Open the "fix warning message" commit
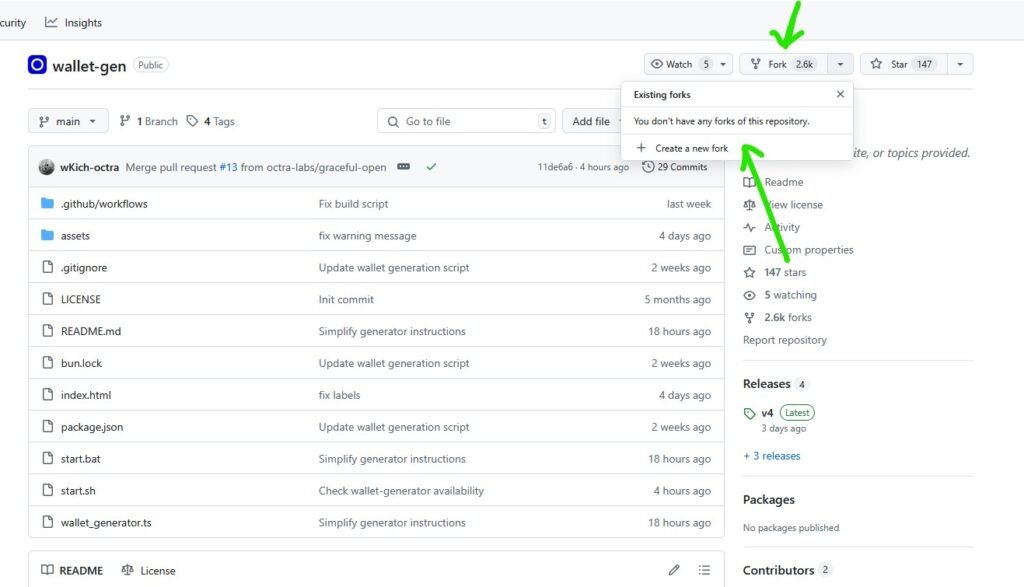 [x=367, y=236]
